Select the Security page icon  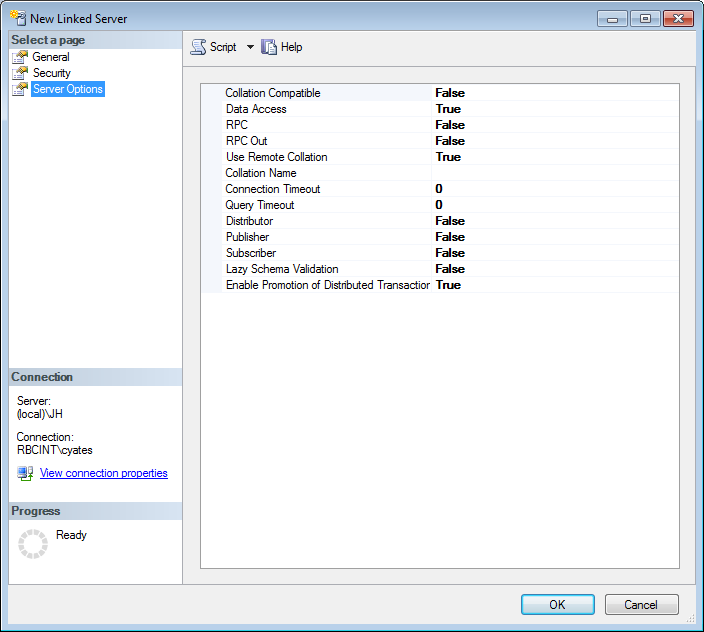click(20, 73)
